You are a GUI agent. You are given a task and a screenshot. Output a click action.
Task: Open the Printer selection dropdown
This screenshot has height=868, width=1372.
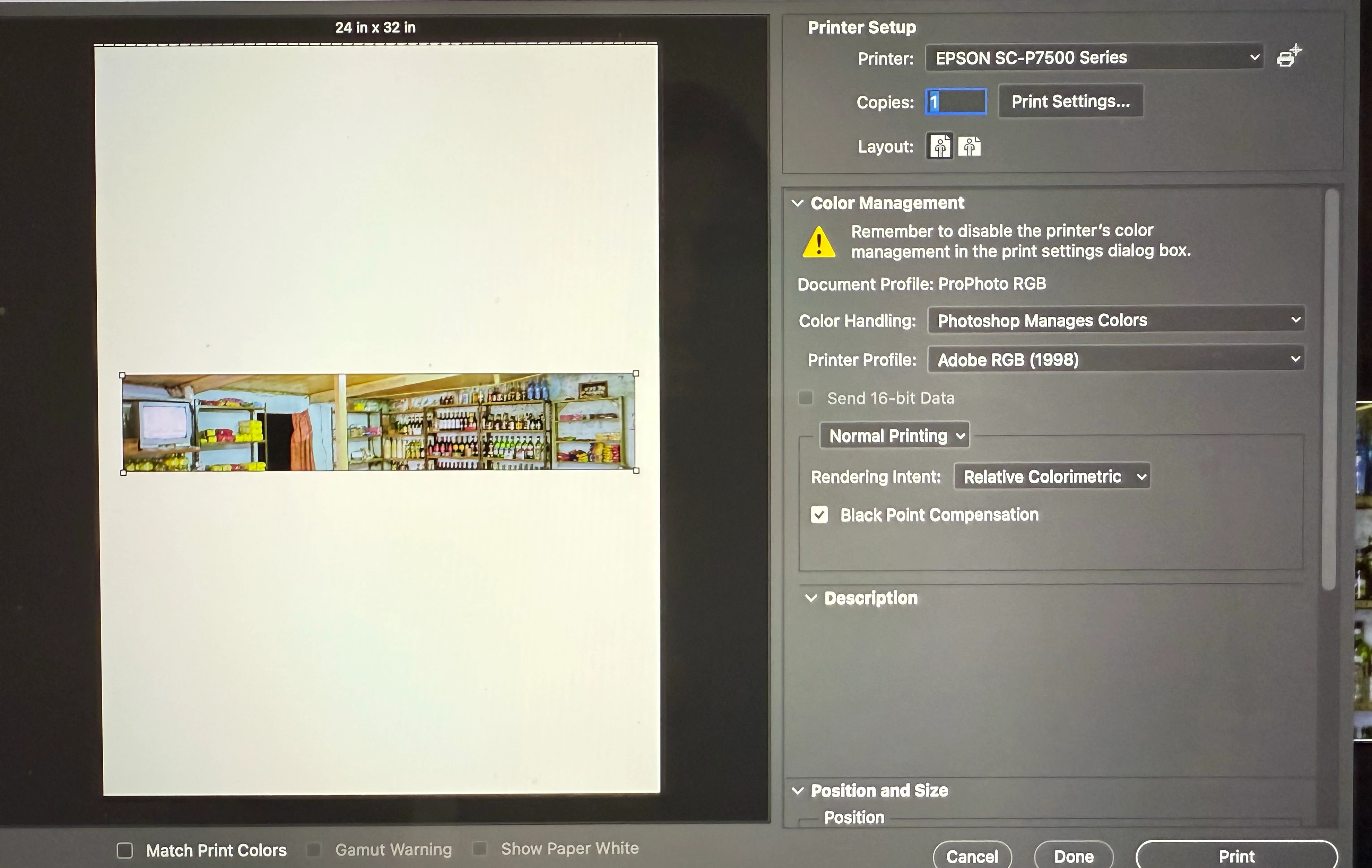1094,58
